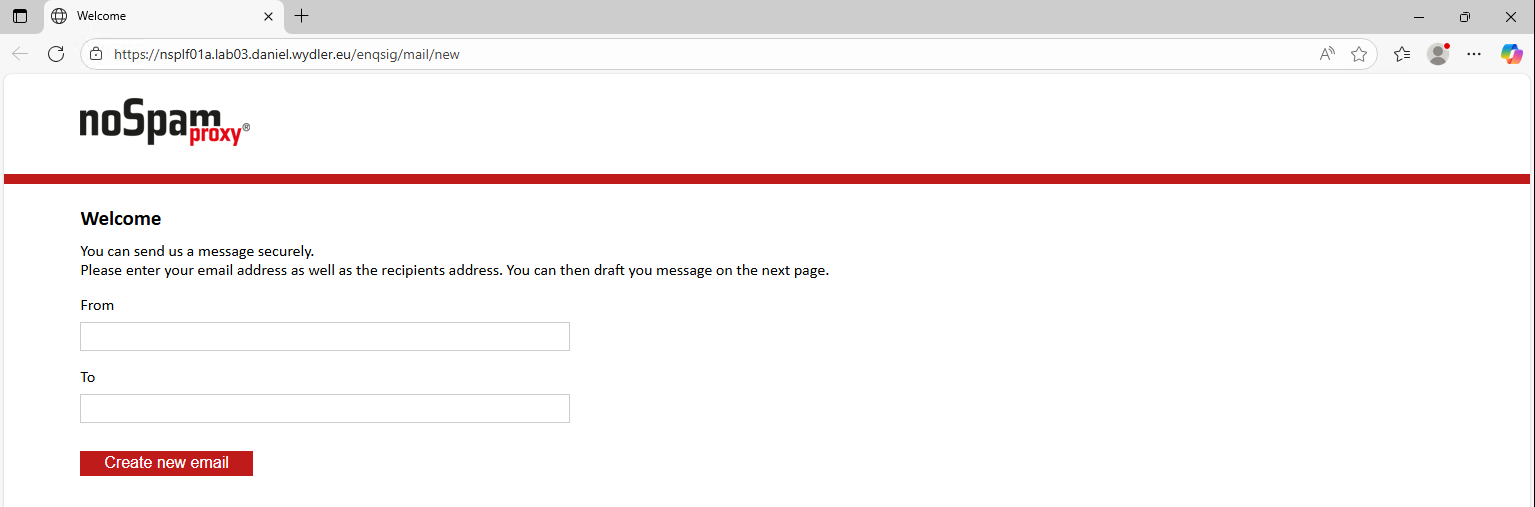Screen dimensions: 1535x507
Task: Focus the To recipient field
Action: tap(324, 409)
